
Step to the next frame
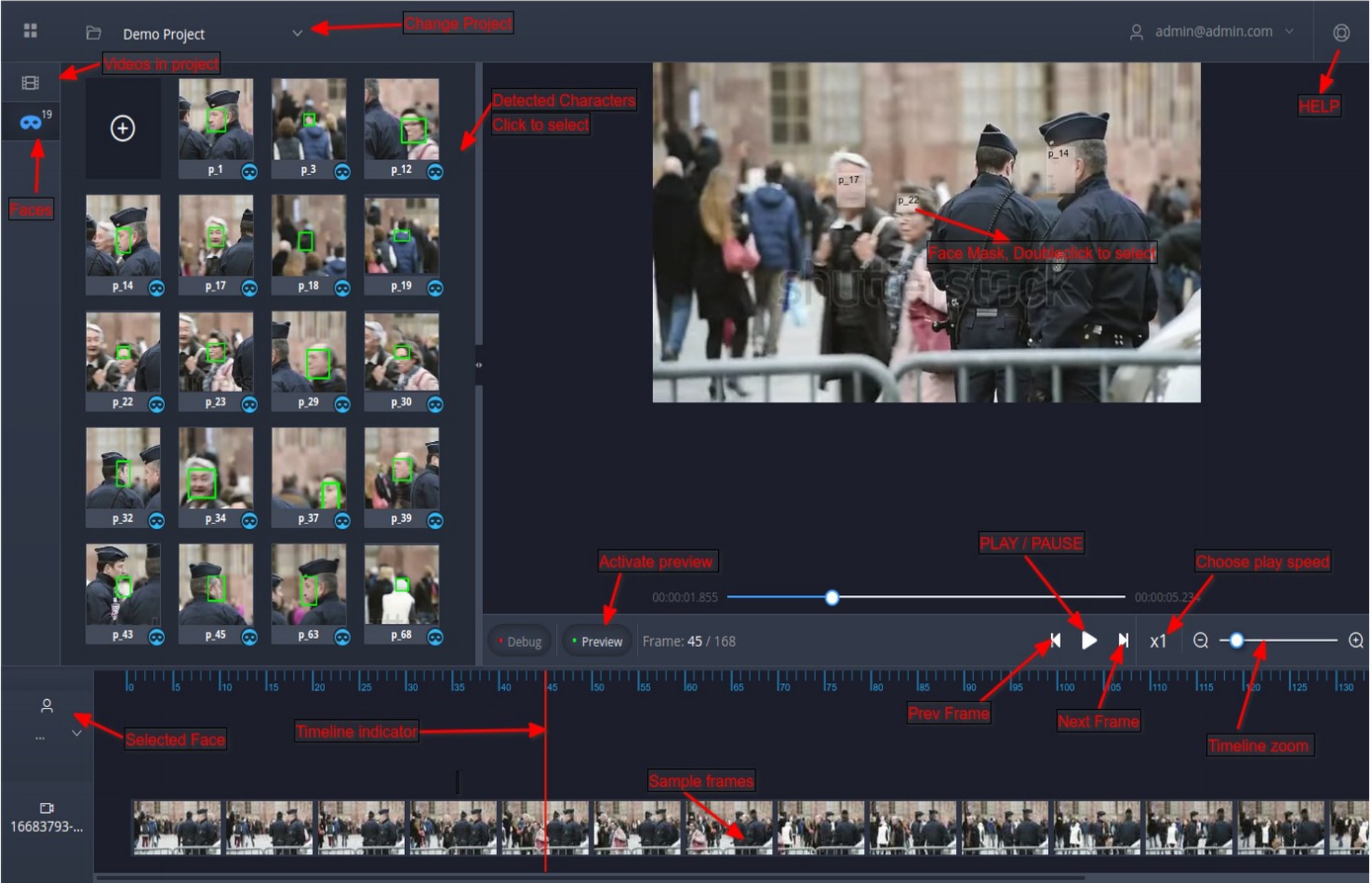click(1123, 641)
